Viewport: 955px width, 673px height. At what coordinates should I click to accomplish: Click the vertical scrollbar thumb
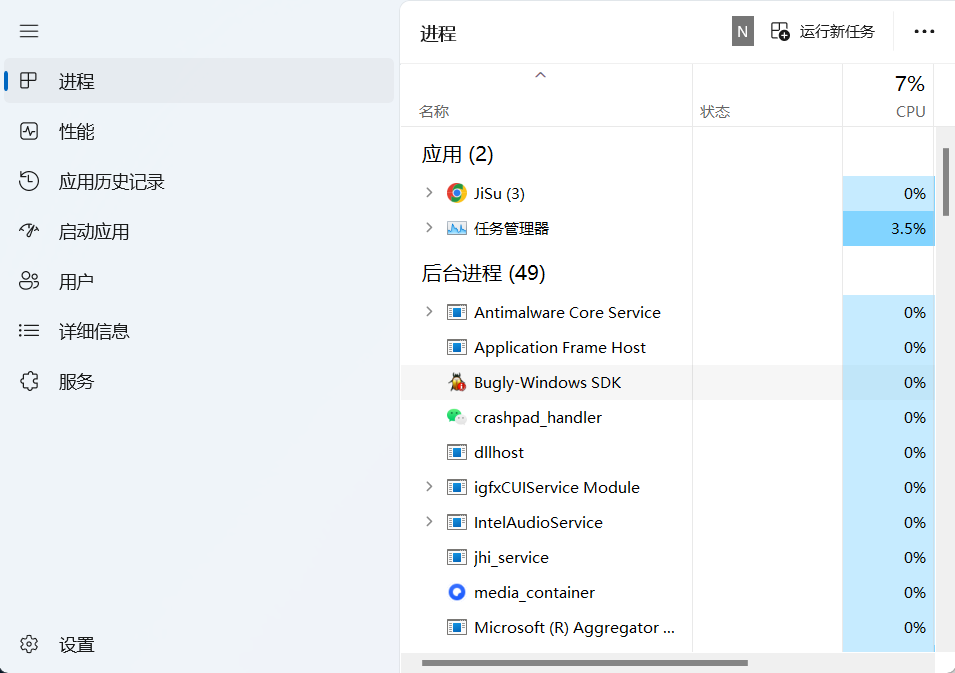pyautogui.click(x=945, y=182)
